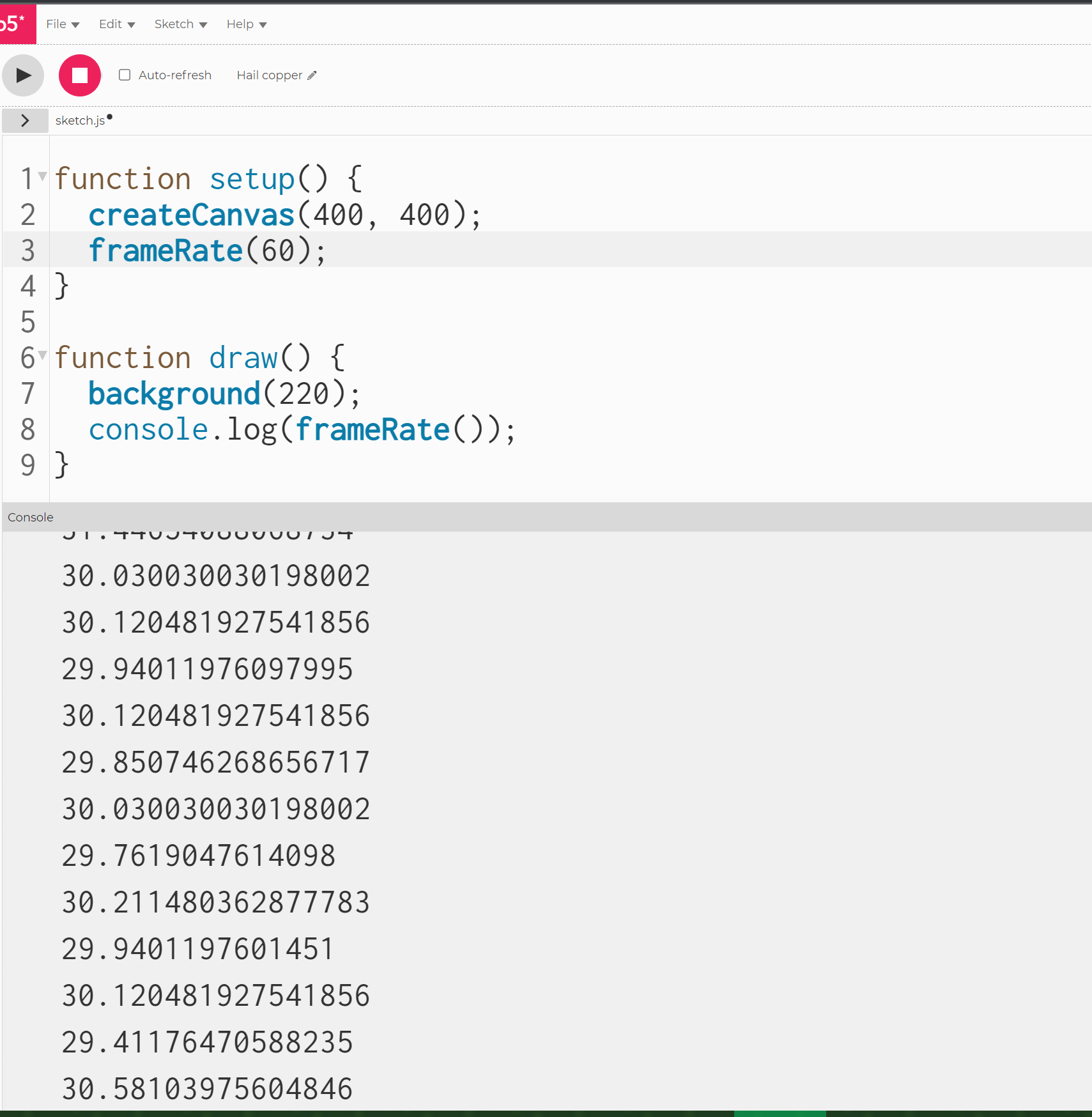This screenshot has height=1117, width=1092.
Task: Click the play icon to restart execution
Action: 22,75
